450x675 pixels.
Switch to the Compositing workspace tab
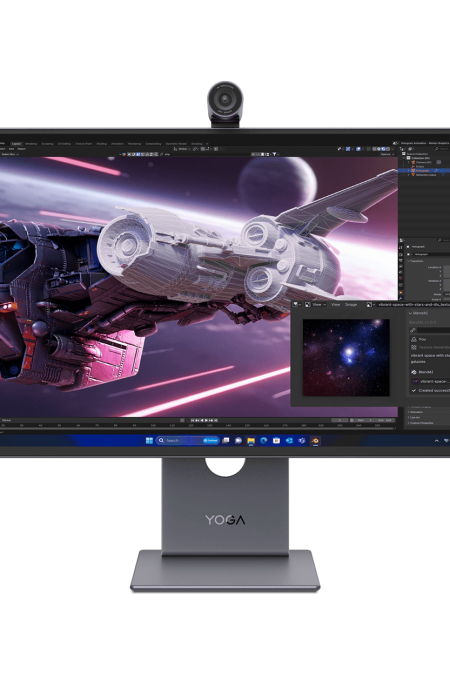(x=153, y=144)
